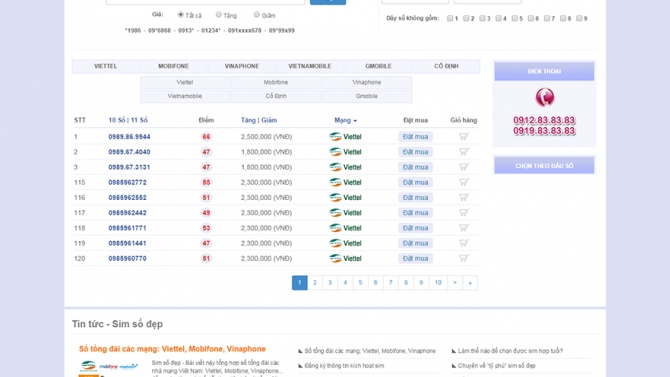Select the Tất cả price radio
Viewport: 670px width, 377px height.
click(x=181, y=15)
